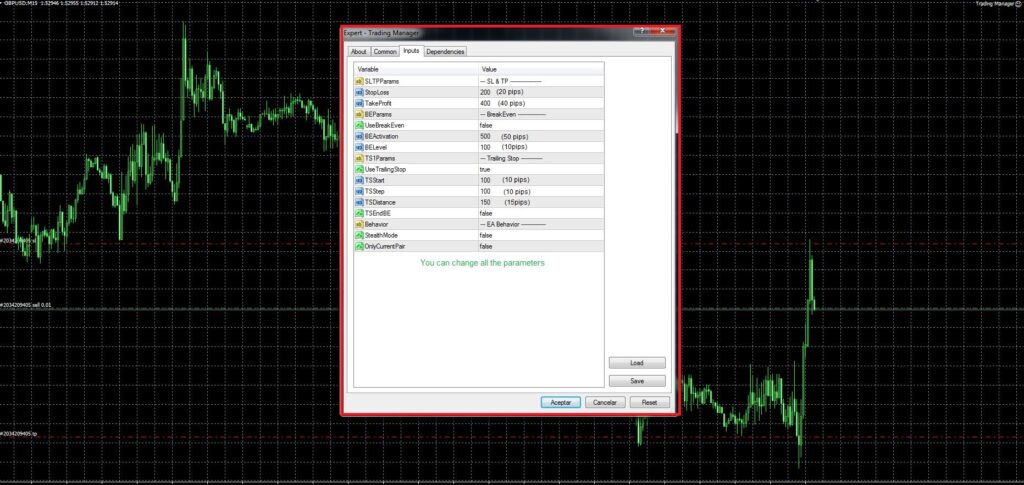Select the StealthMode variable name

[x=382, y=235]
